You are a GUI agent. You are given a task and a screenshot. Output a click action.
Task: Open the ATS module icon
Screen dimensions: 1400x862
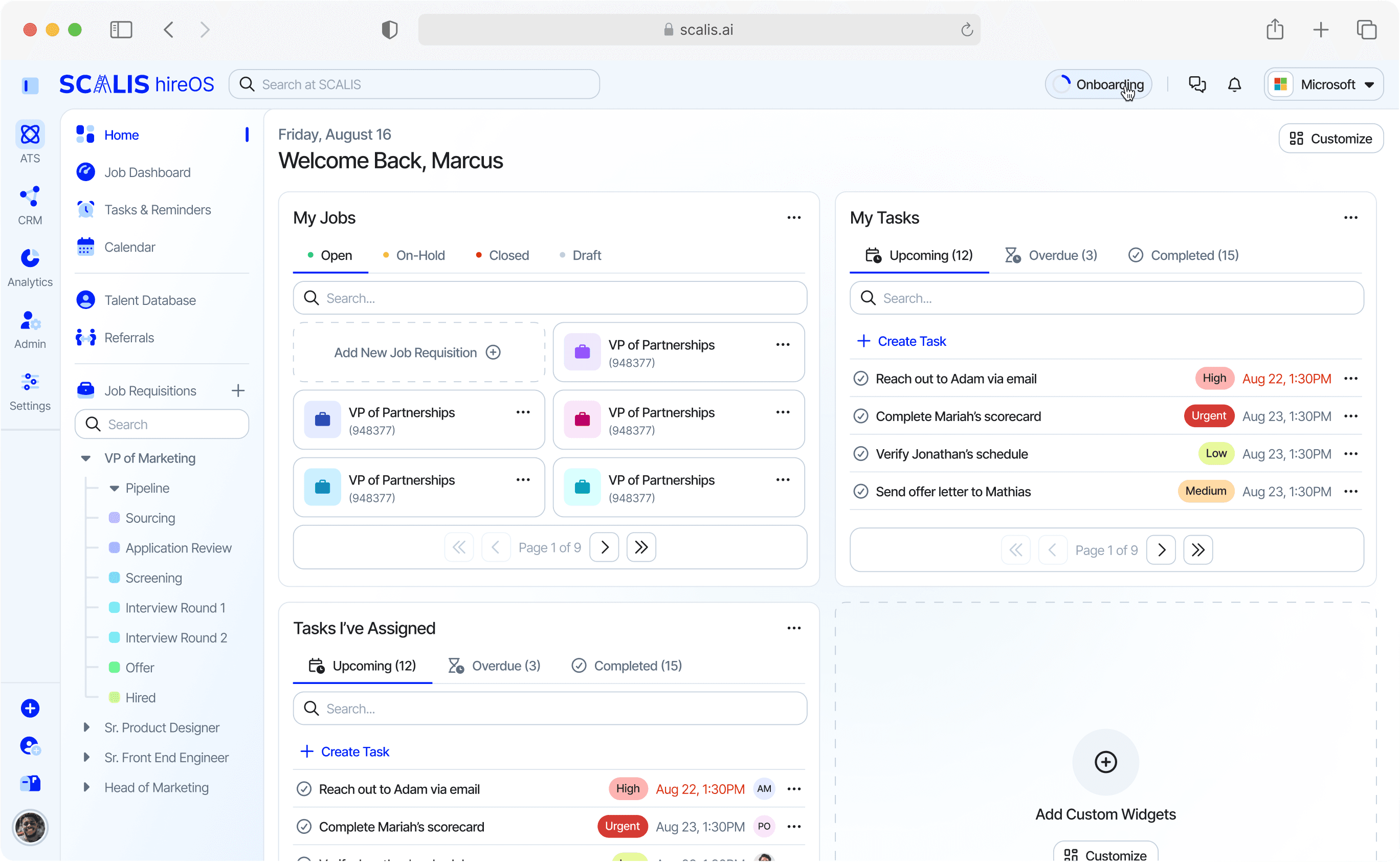coord(30,135)
